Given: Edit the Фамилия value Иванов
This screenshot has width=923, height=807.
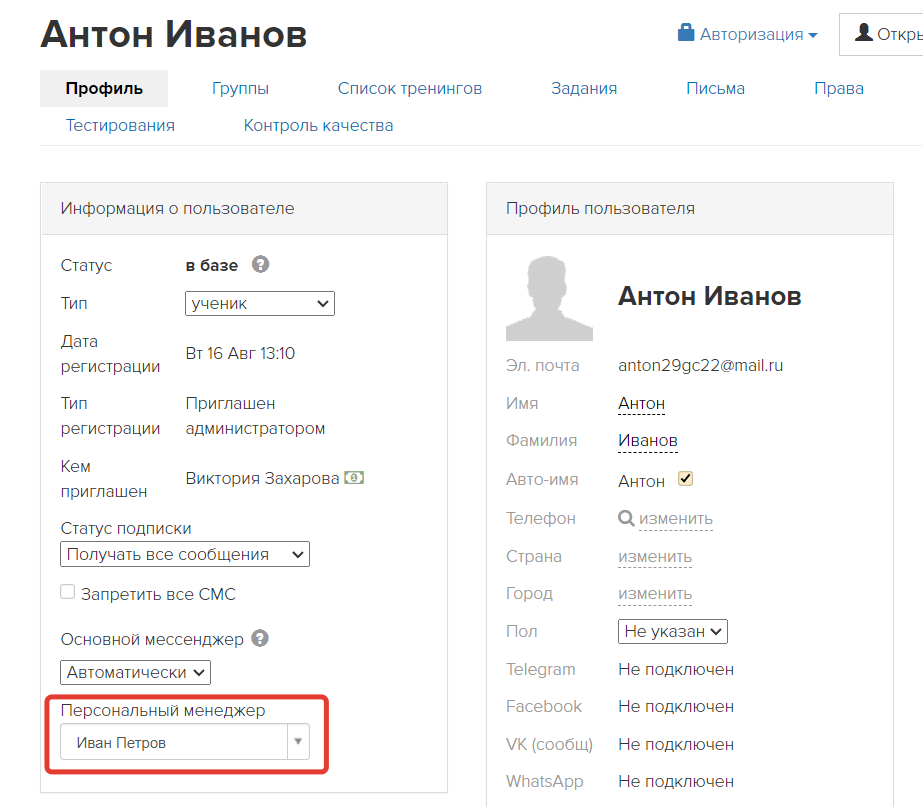Looking at the screenshot, I should coord(648,440).
